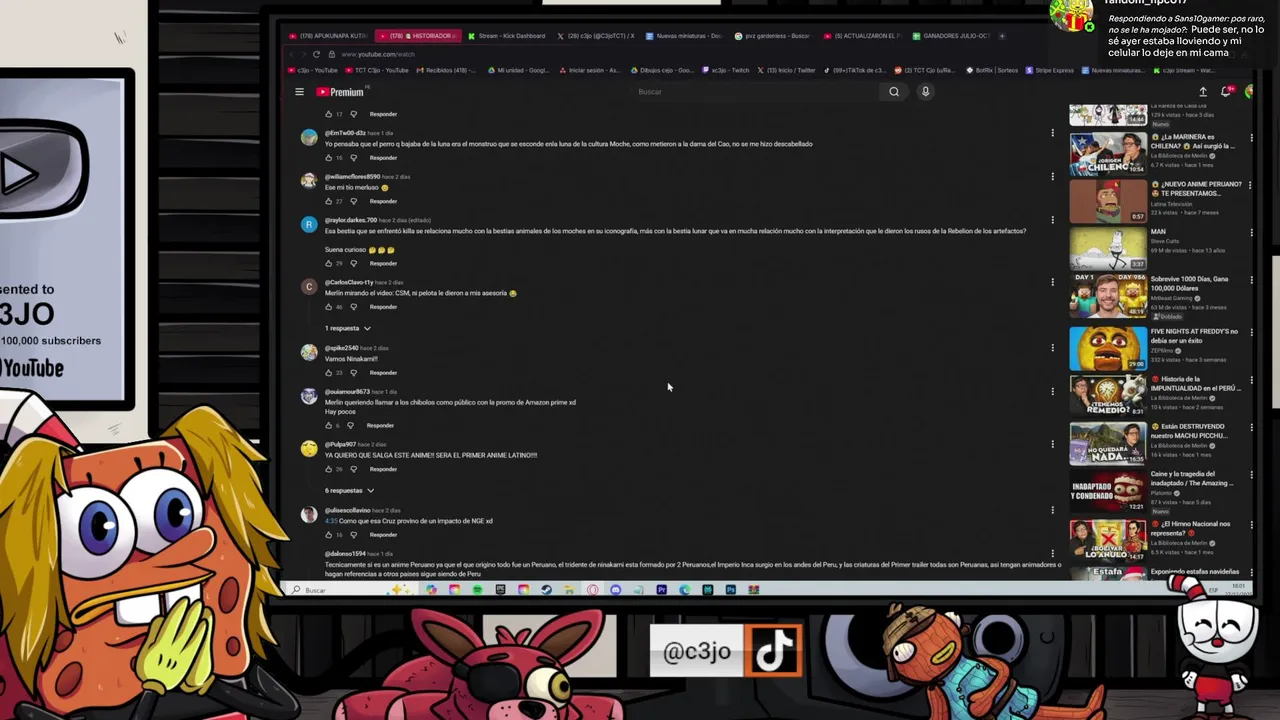Viewport: 1280px width, 720px height.
Task: Like the @CarlosClavo-t1y comment
Action: pyautogui.click(x=328, y=307)
